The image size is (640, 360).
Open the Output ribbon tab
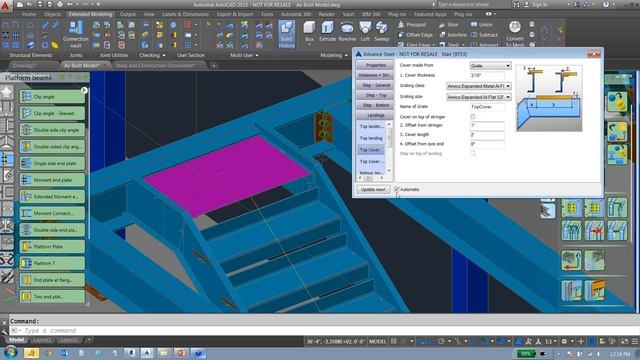(127, 14)
